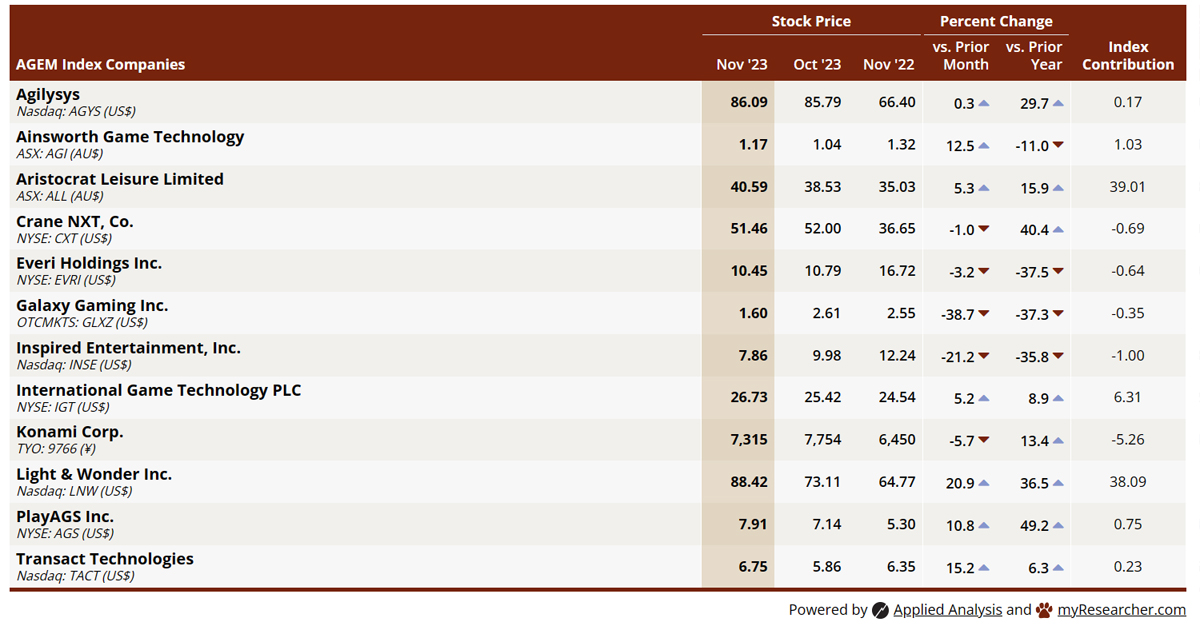Click Light & Wonder prior-month up arrow

(x=984, y=483)
